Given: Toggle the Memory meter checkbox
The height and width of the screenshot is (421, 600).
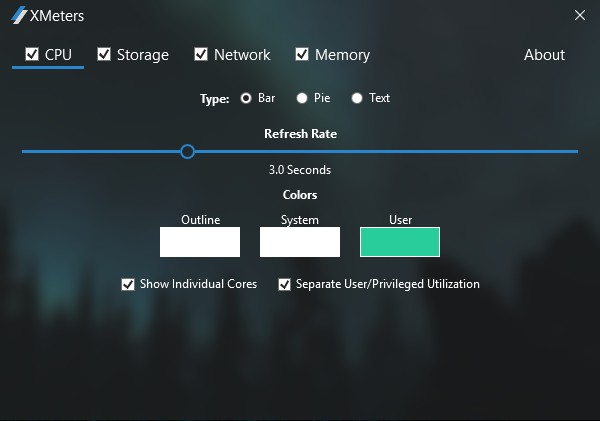Looking at the screenshot, I should point(302,54).
